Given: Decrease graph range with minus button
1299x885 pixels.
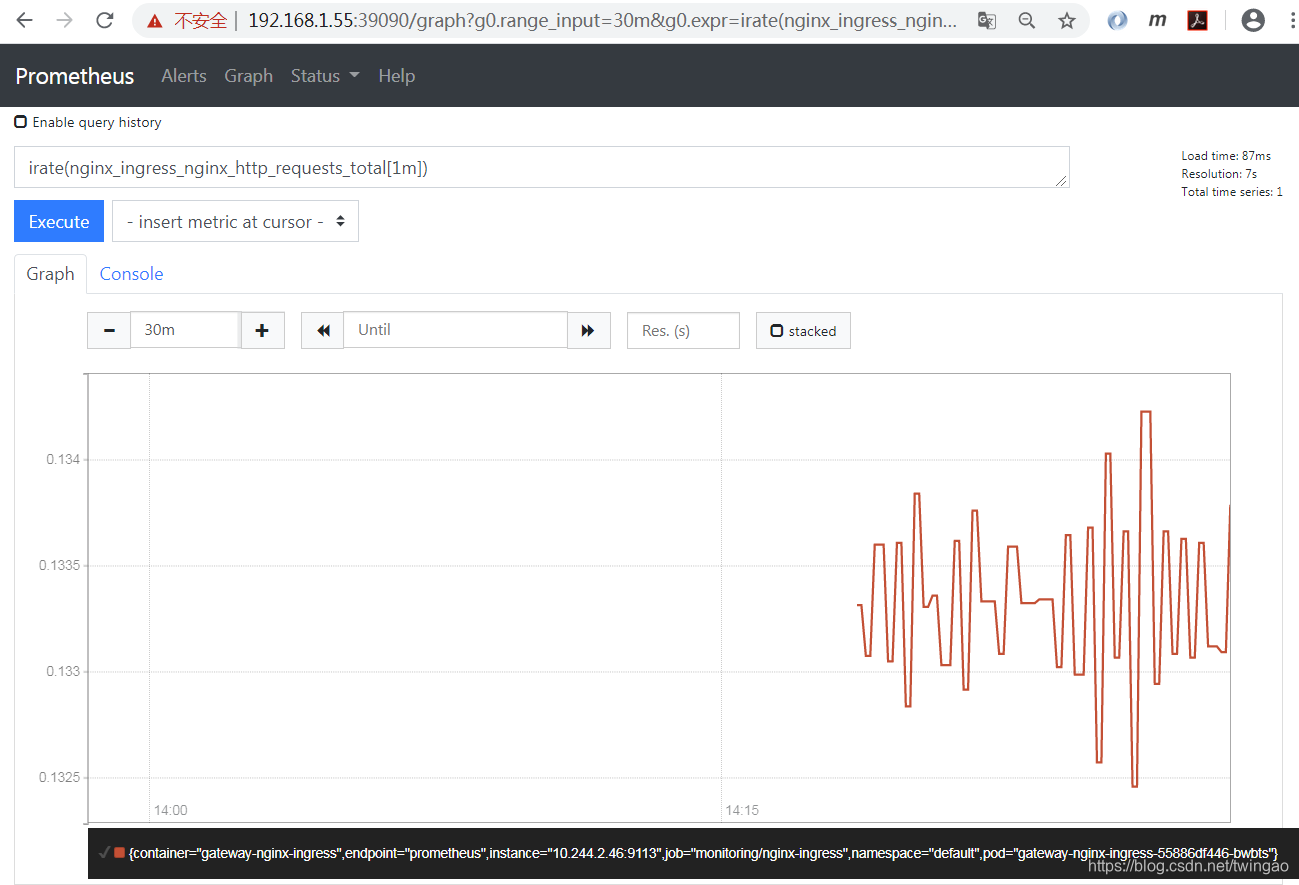Looking at the screenshot, I should (109, 330).
